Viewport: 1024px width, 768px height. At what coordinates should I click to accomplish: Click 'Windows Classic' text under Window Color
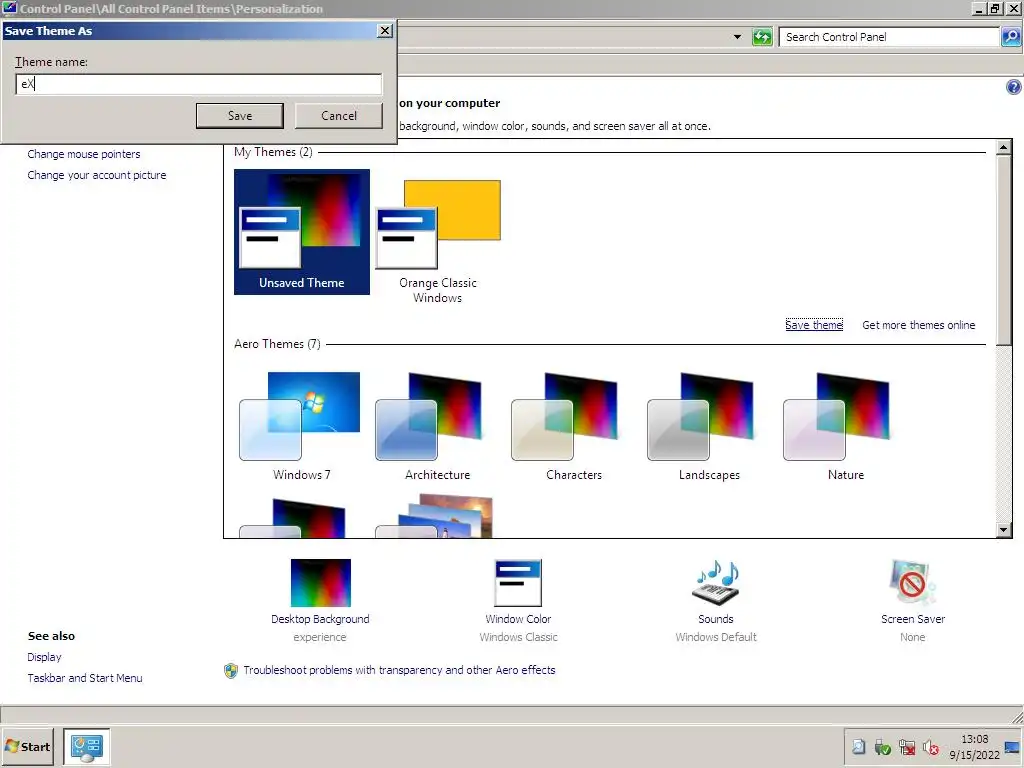(x=519, y=637)
